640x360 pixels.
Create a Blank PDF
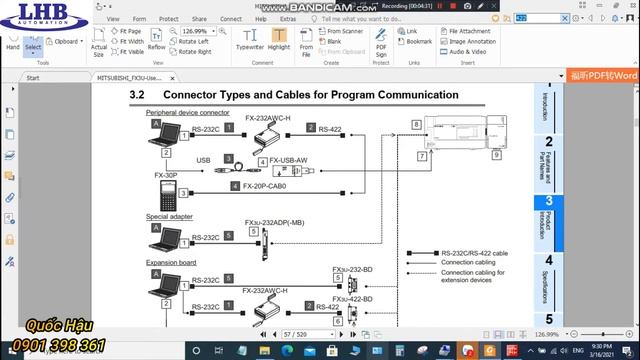click(330, 41)
